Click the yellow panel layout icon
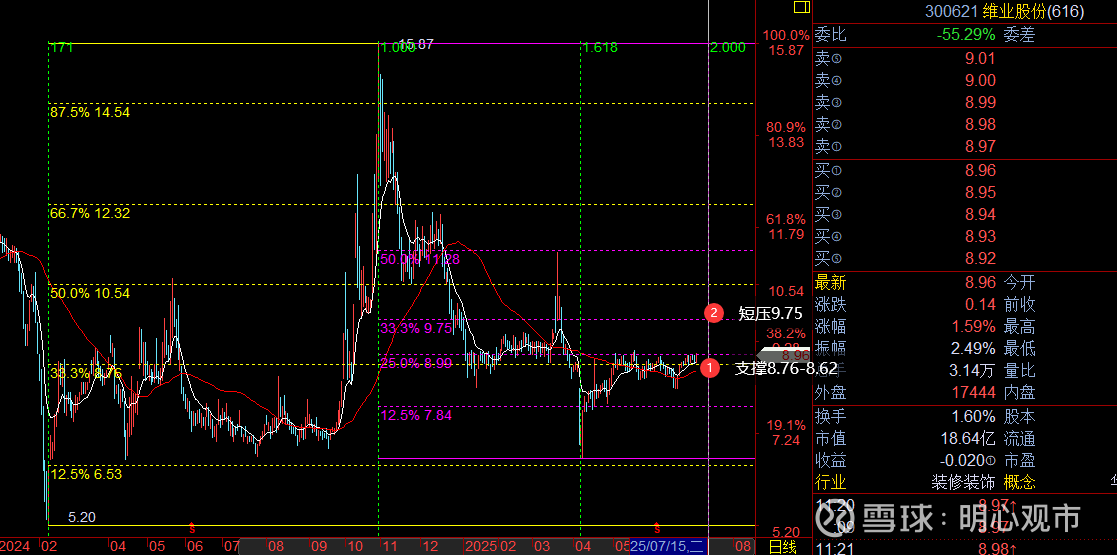 (x=801, y=7)
